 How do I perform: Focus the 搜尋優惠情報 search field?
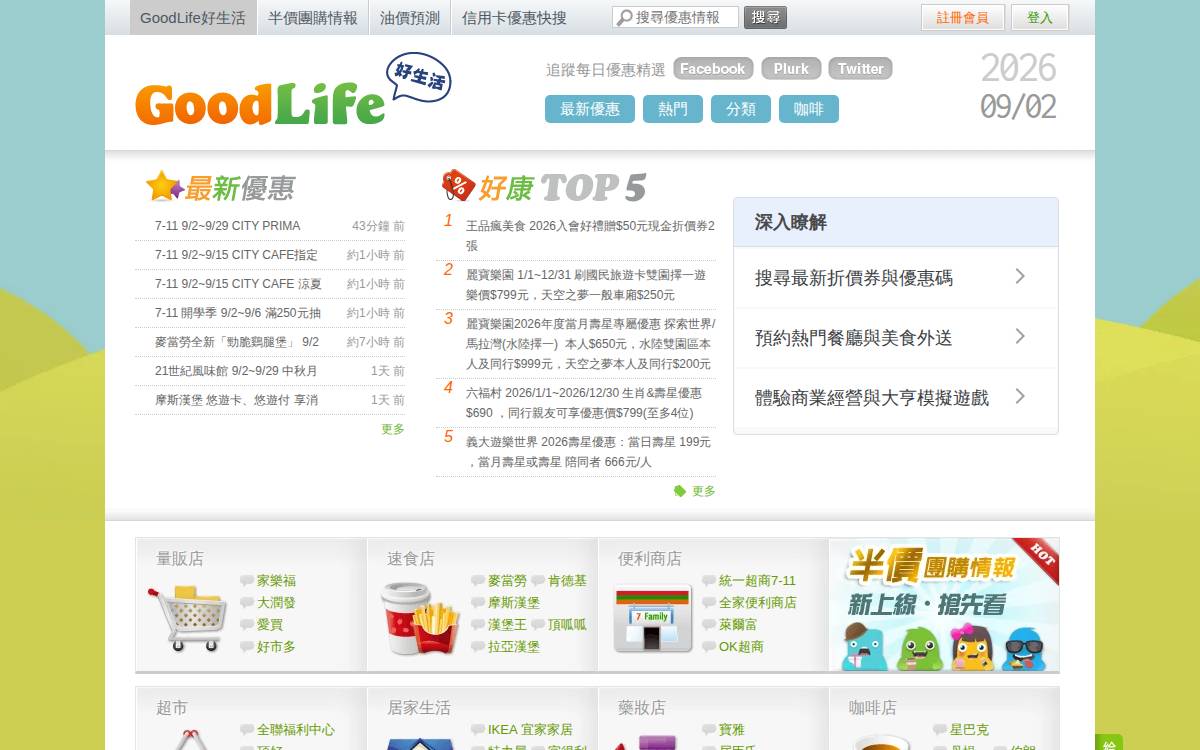point(675,17)
